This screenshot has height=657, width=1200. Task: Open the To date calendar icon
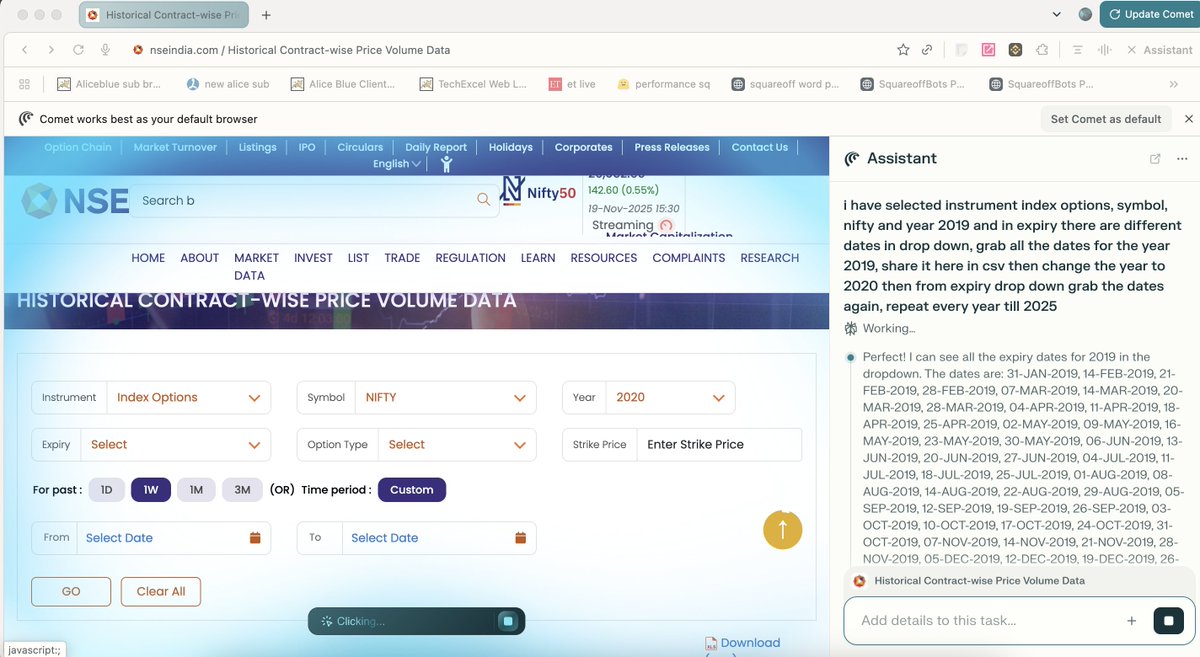point(521,538)
